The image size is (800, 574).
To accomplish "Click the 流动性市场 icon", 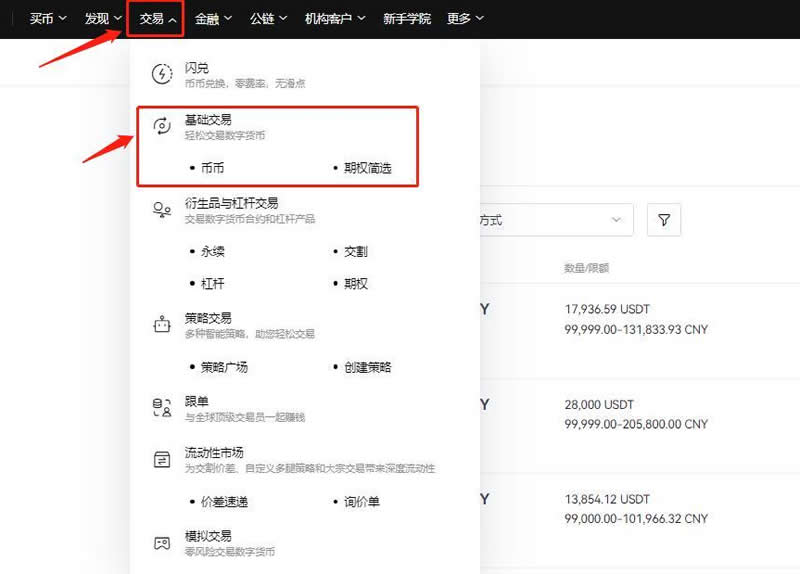I will coord(161,460).
